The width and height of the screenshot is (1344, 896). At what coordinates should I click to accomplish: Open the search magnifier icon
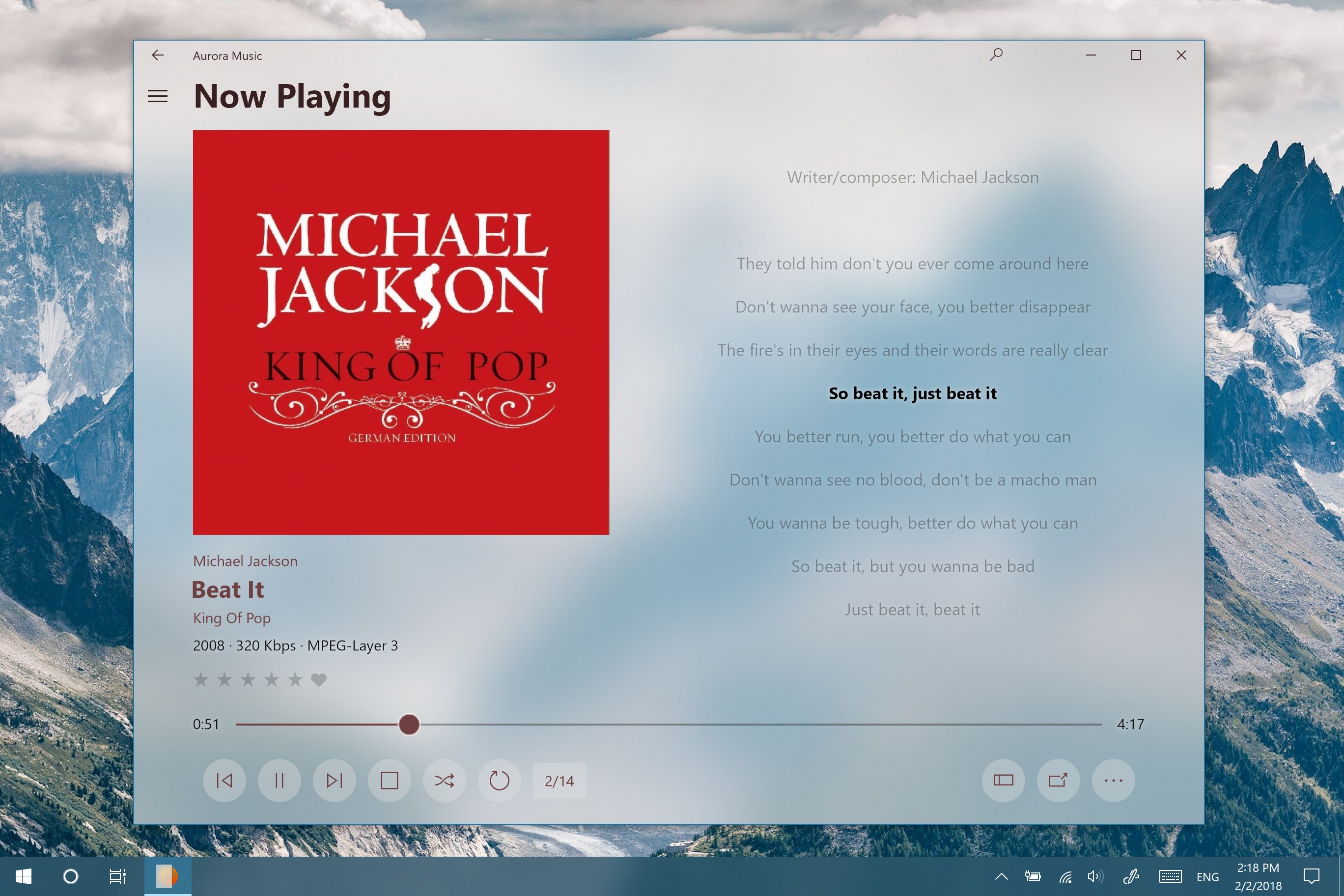[x=996, y=55]
